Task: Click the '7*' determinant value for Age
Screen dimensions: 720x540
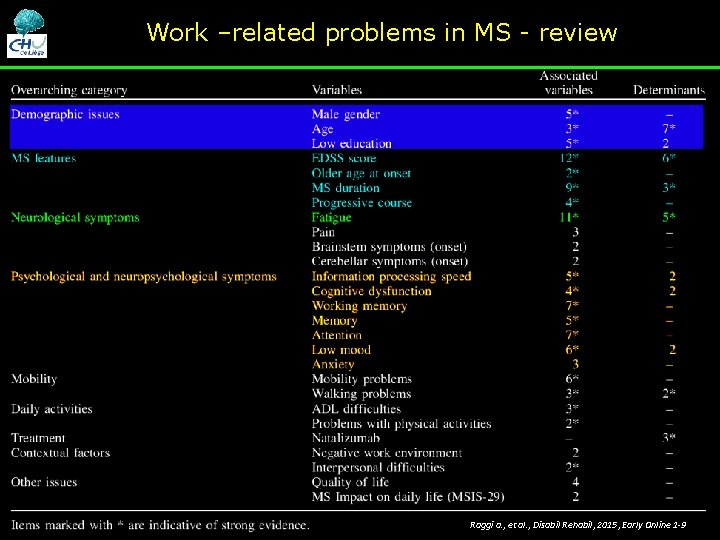Action: pyautogui.click(x=669, y=129)
